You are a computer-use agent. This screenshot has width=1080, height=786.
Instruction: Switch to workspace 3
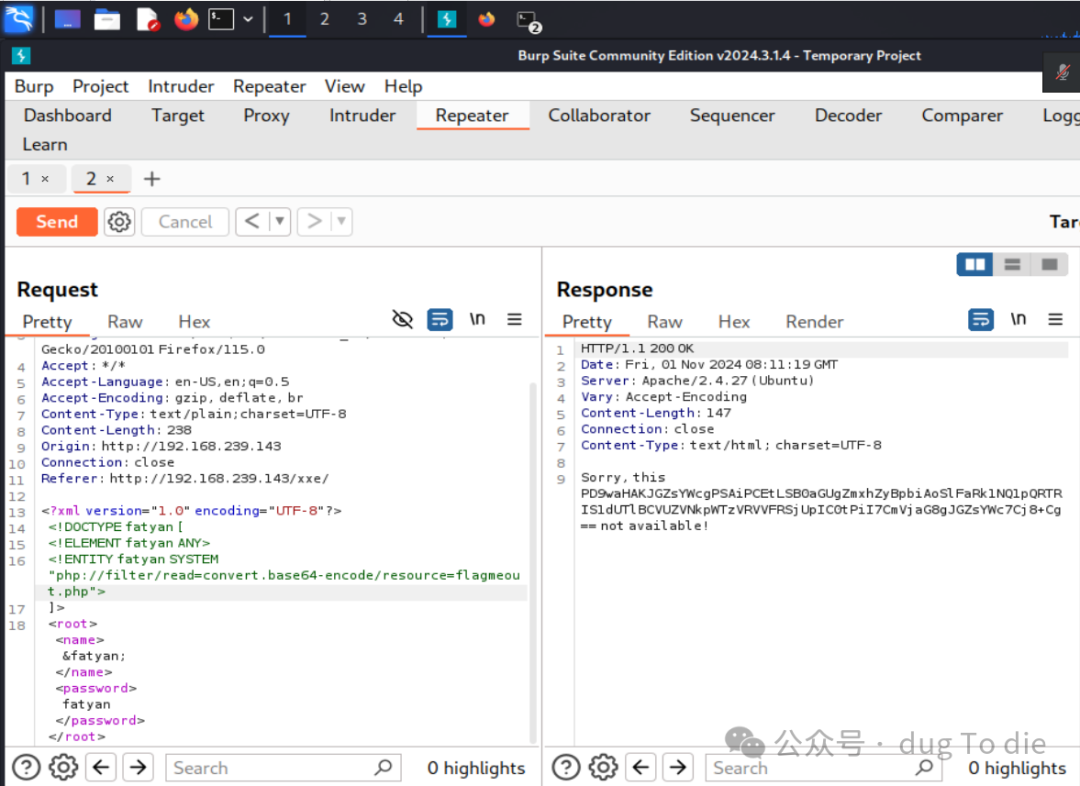[x=362, y=19]
